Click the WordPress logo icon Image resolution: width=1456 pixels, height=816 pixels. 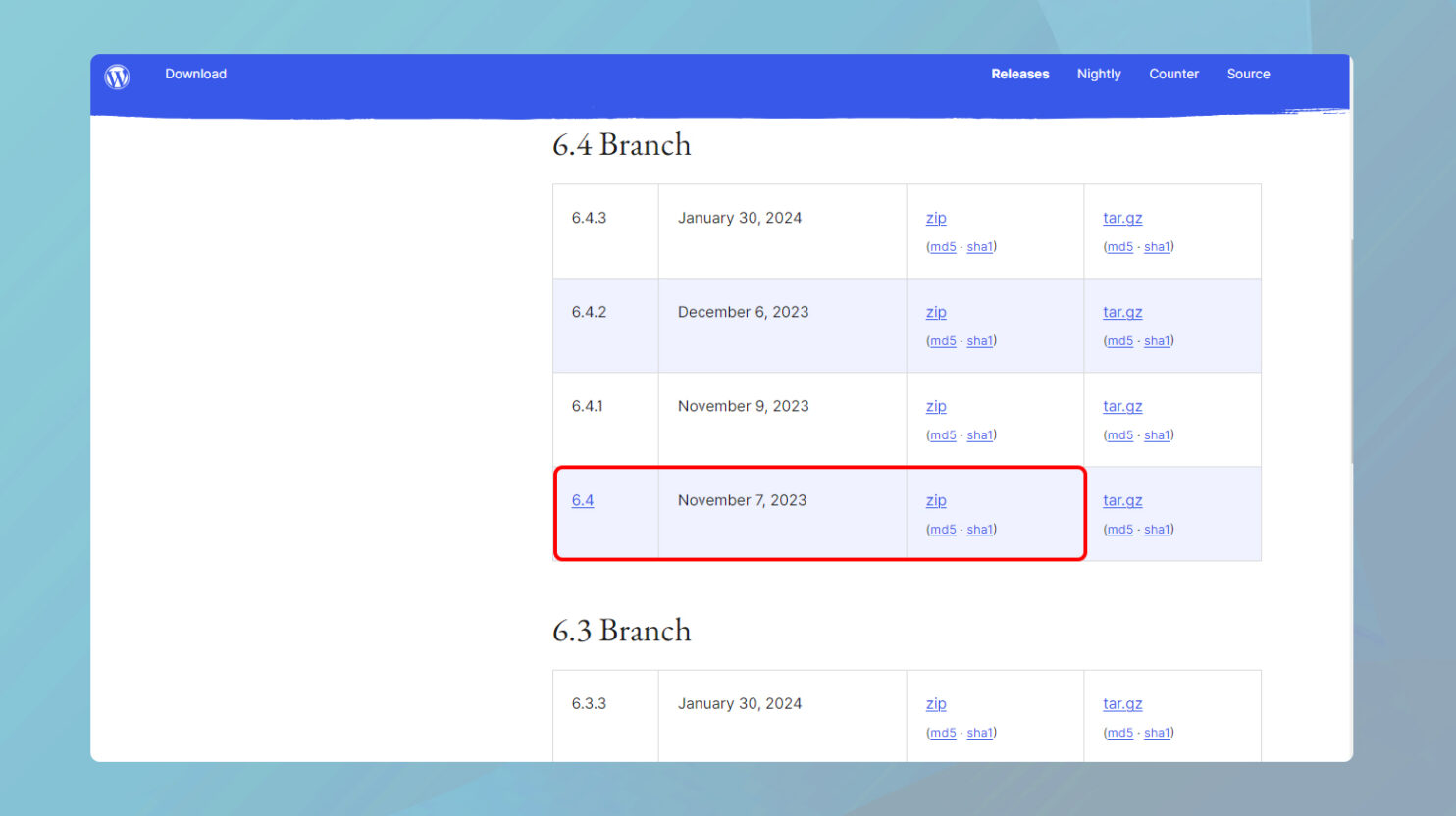pyautogui.click(x=117, y=76)
